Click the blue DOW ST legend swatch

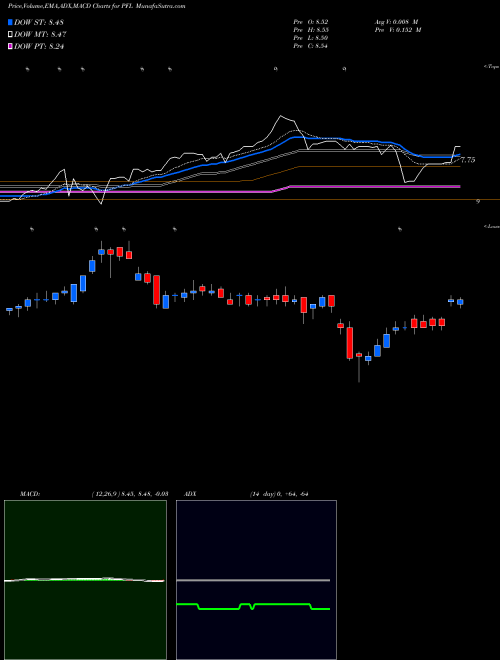click(10, 22)
